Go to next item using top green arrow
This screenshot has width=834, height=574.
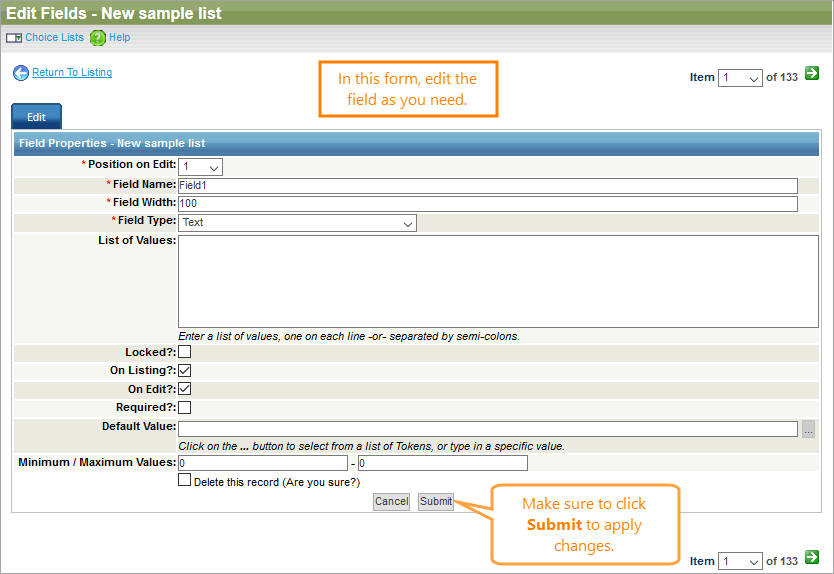[812, 73]
